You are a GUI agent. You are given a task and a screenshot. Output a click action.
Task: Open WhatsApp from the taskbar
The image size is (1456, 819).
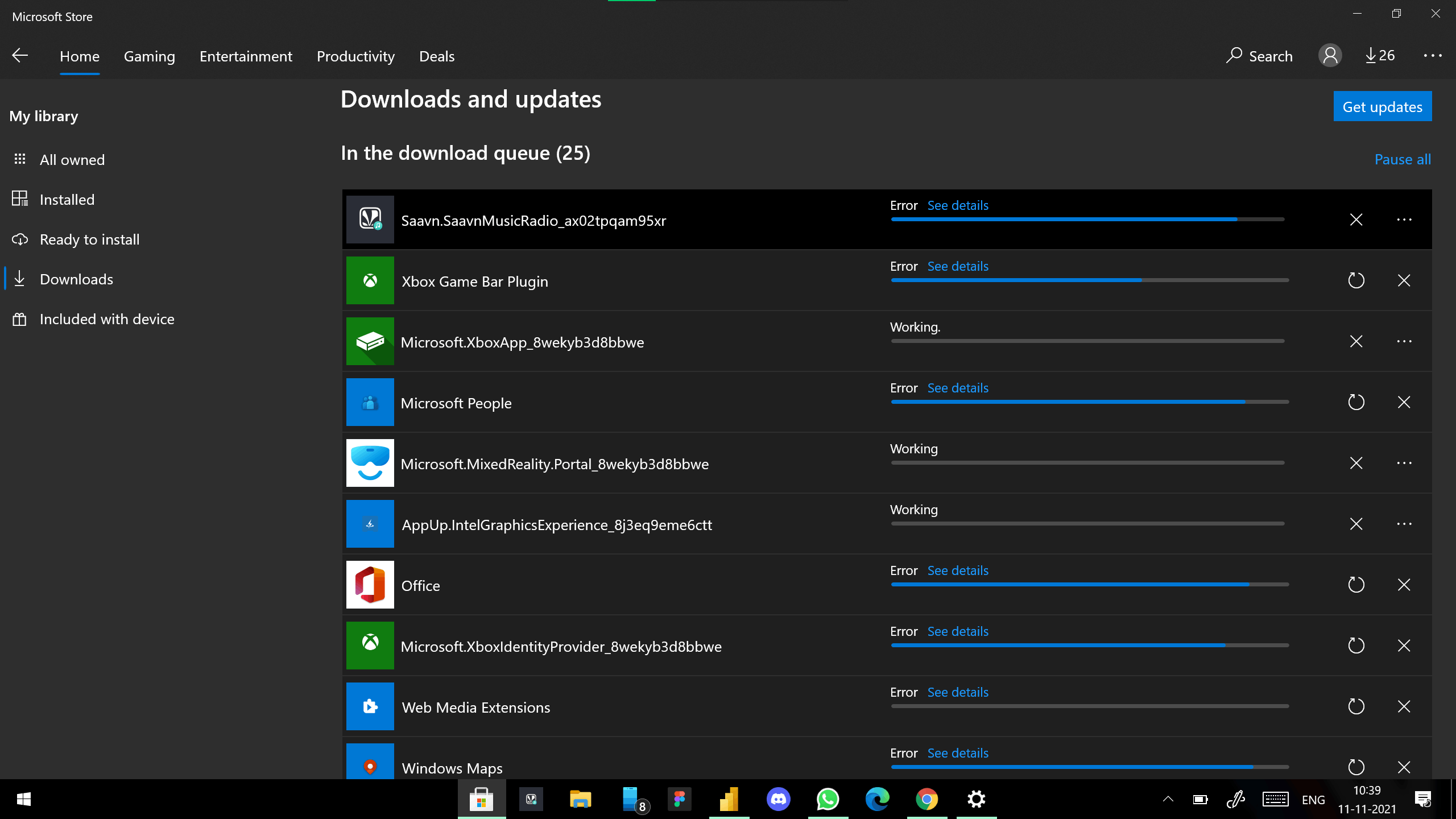828,799
